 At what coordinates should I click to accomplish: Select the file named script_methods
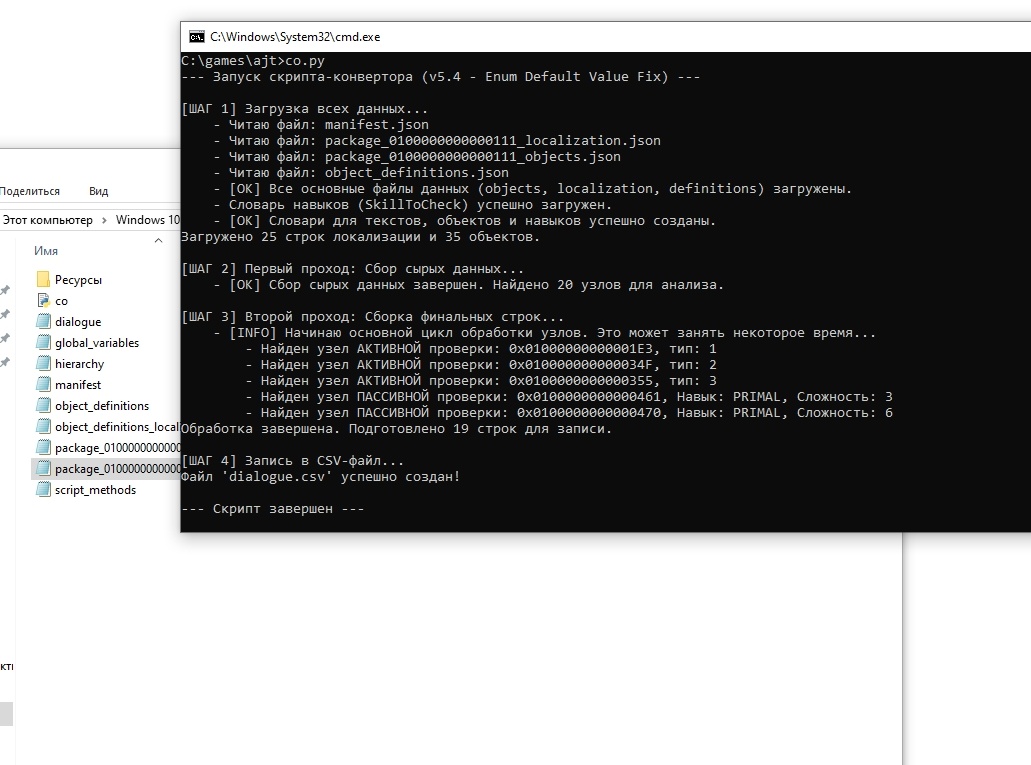pyautogui.click(x=95, y=490)
